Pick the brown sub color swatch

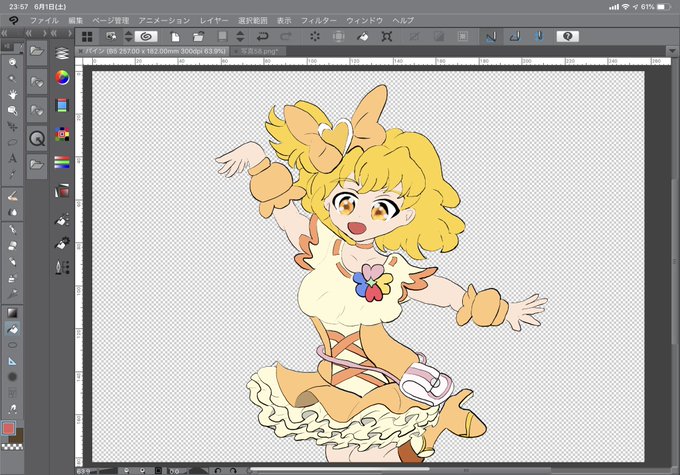(17, 435)
